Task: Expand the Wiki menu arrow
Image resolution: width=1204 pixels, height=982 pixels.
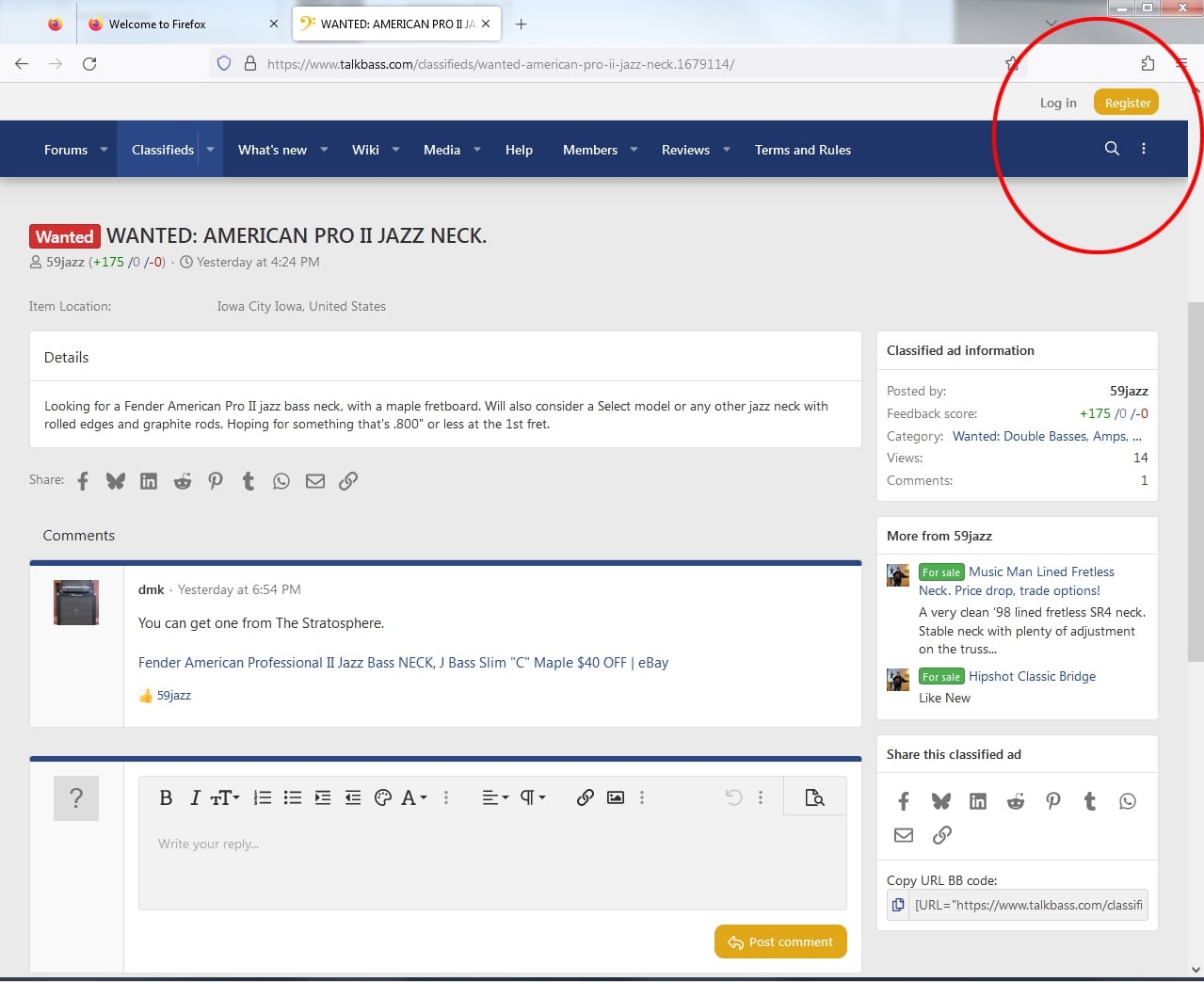Action: point(395,149)
